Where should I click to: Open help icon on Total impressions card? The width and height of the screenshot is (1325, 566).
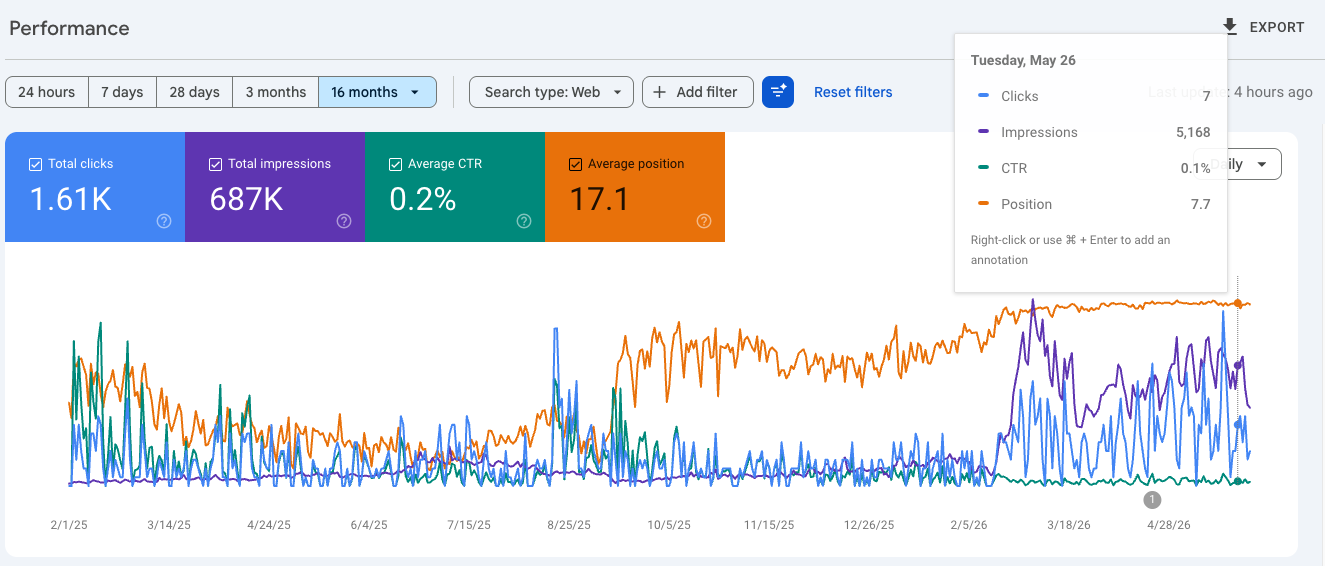point(344,221)
